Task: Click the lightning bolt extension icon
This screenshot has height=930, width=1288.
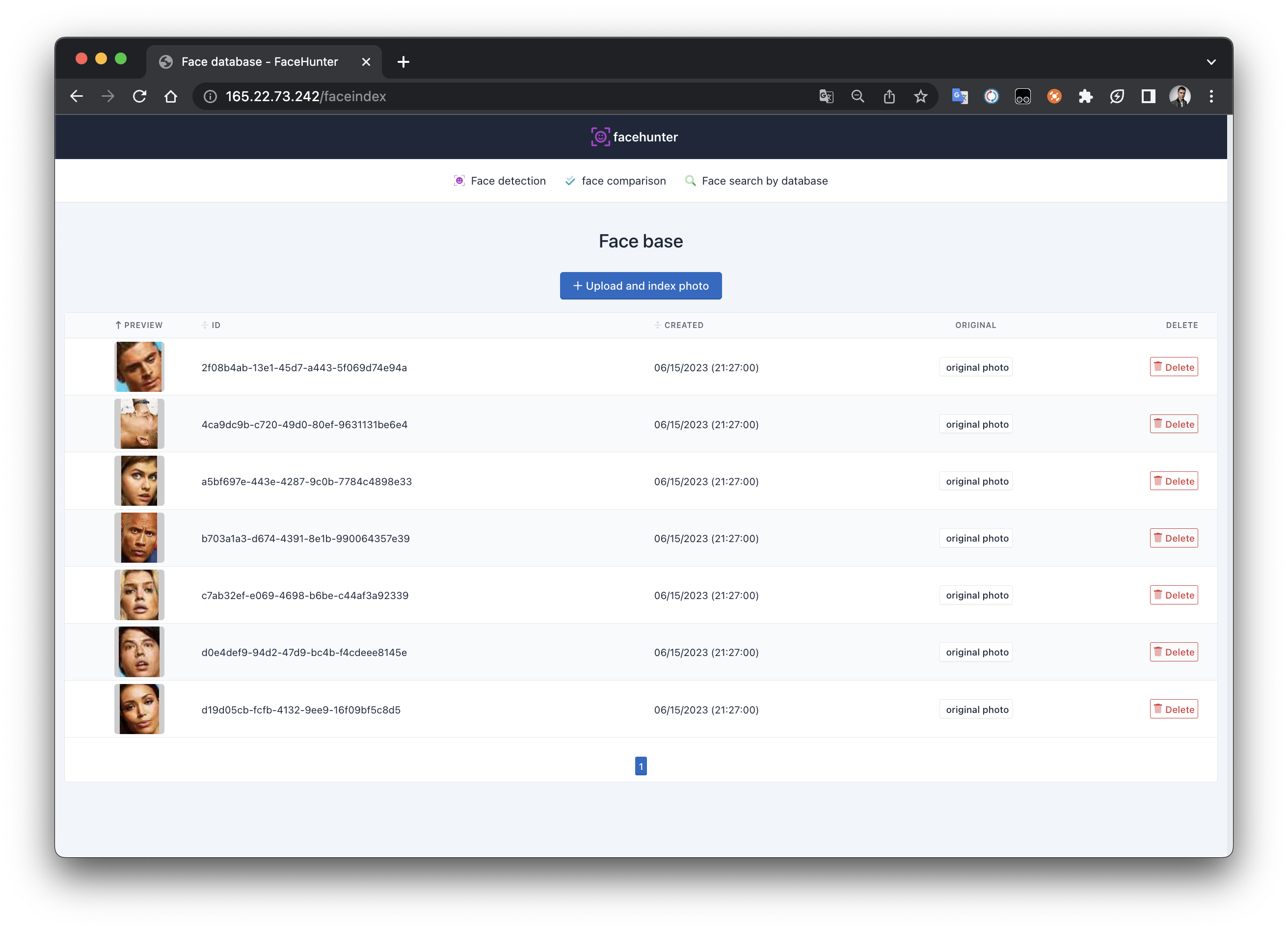Action: tap(1117, 97)
